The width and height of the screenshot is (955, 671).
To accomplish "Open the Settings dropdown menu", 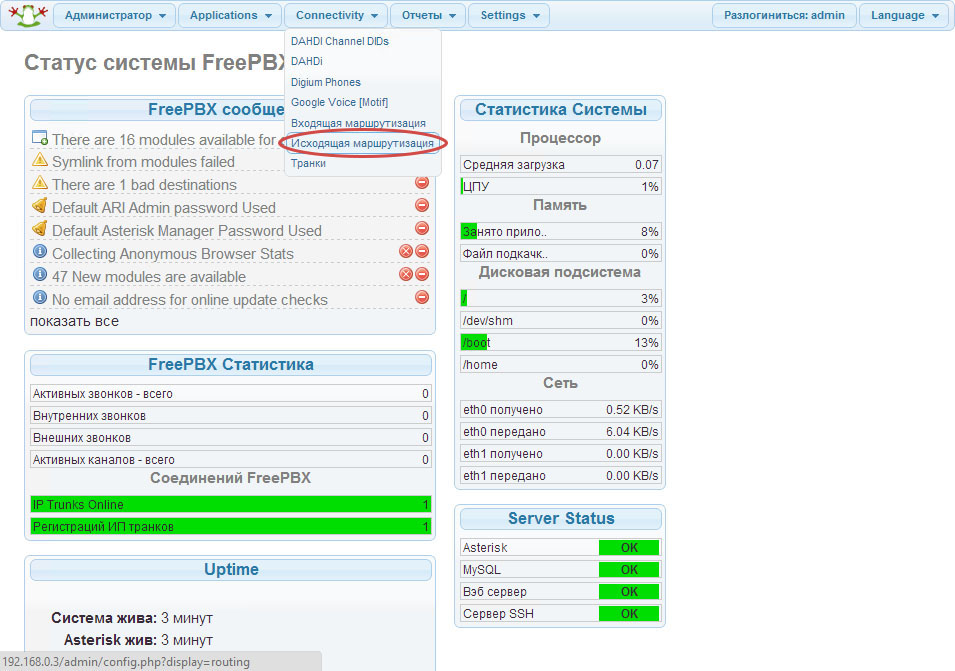I will [x=509, y=15].
